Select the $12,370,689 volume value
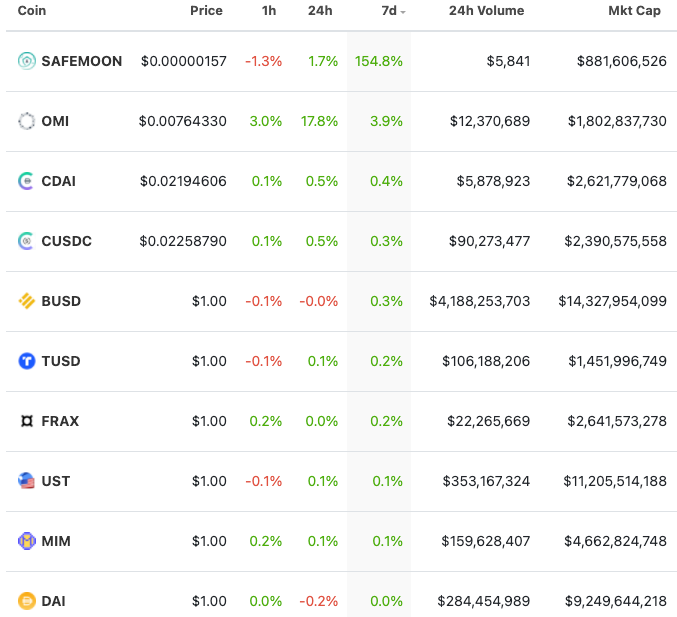This screenshot has width=677, height=617. [x=490, y=121]
